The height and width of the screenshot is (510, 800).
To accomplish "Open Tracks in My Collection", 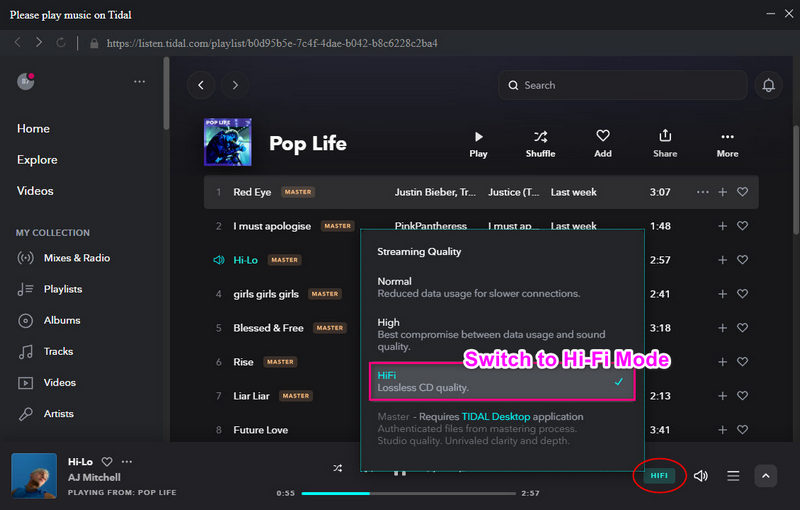I will (x=45, y=351).
